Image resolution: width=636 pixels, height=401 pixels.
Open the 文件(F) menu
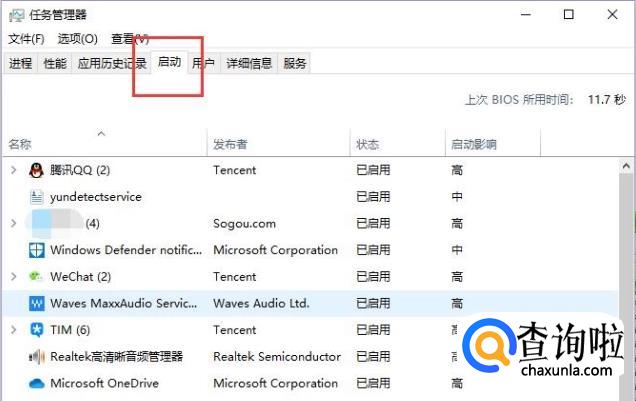coord(26,39)
